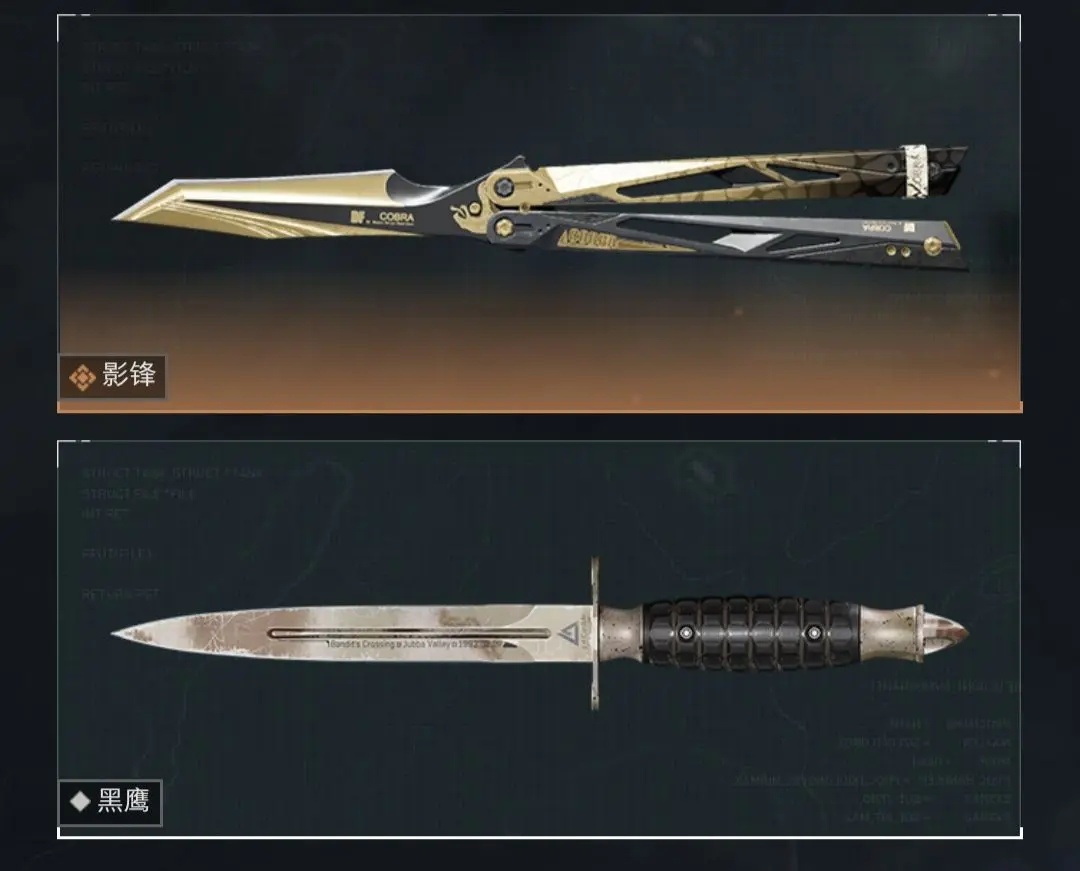This screenshot has height=871, width=1080.
Task: Open the 影锋 butterfly knife skin card
Action: click(539, 213)
